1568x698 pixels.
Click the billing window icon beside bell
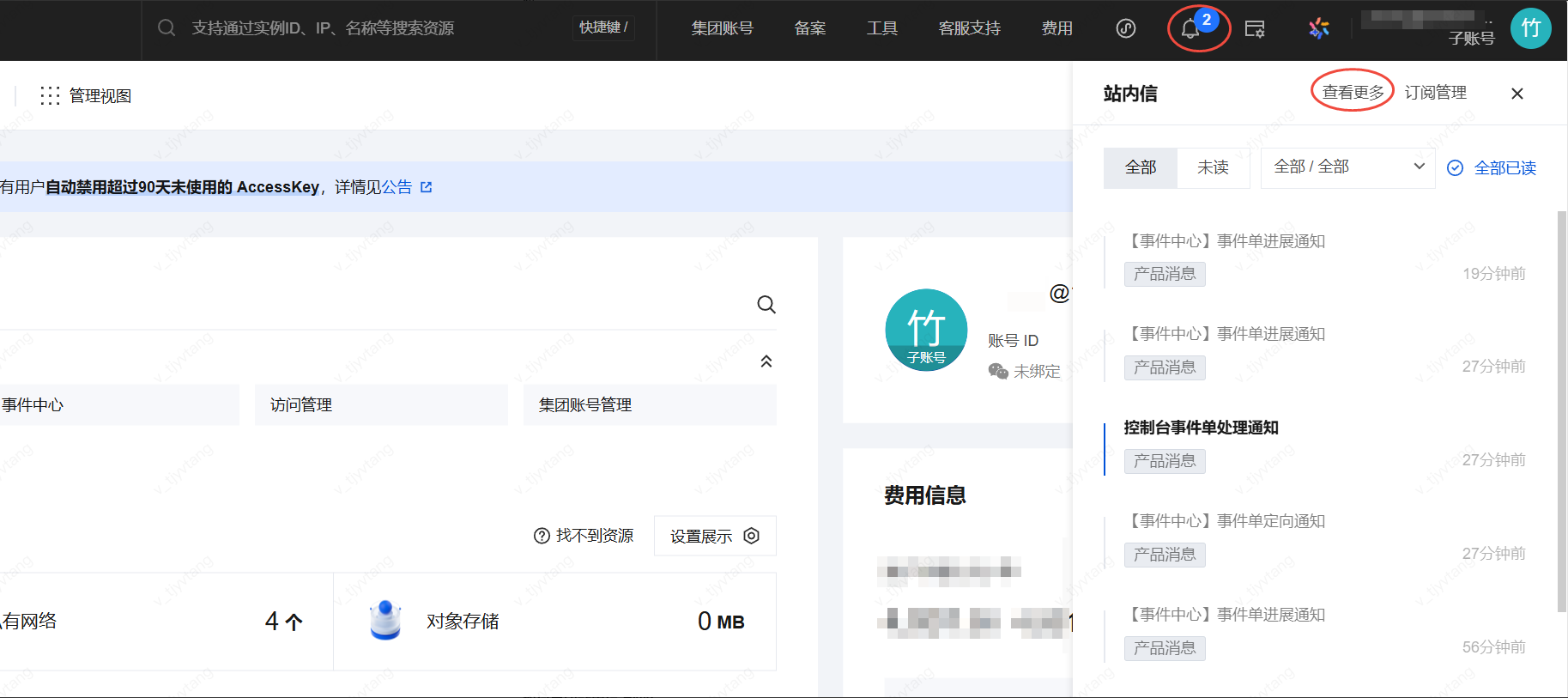1255,29
